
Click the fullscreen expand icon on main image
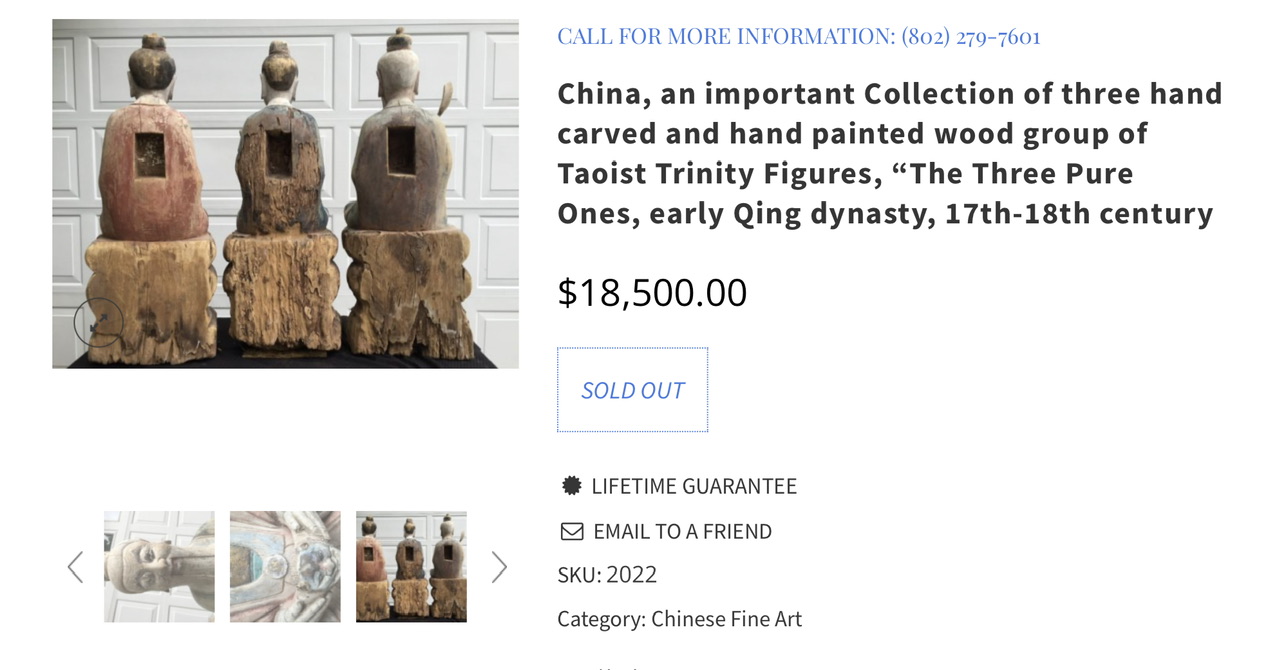point(98,323)
